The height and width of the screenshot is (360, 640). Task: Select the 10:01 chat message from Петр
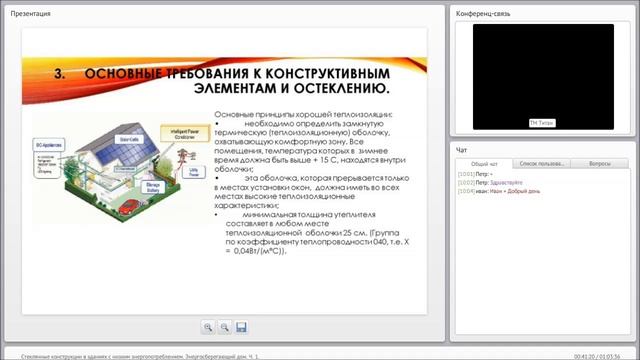[x=475, y=174]
